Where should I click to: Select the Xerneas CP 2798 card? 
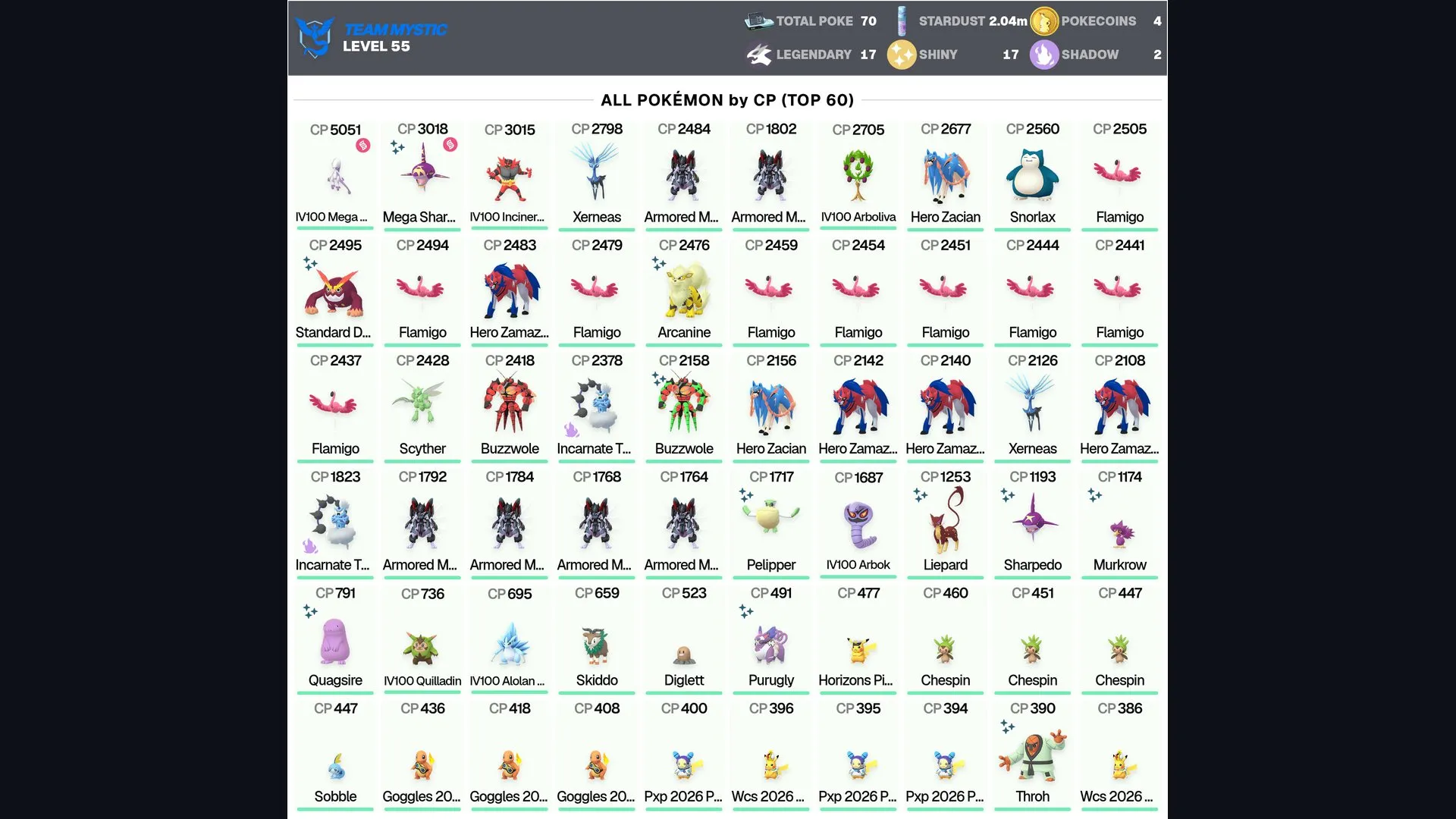click(597, 175)
